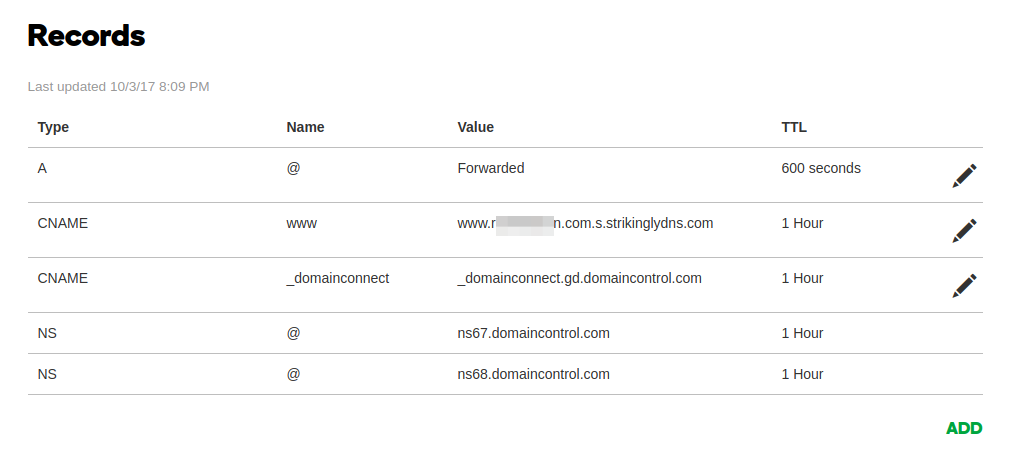Click the Type column header
Viewport: 1026px width, 464px height.
pos(53,127)
